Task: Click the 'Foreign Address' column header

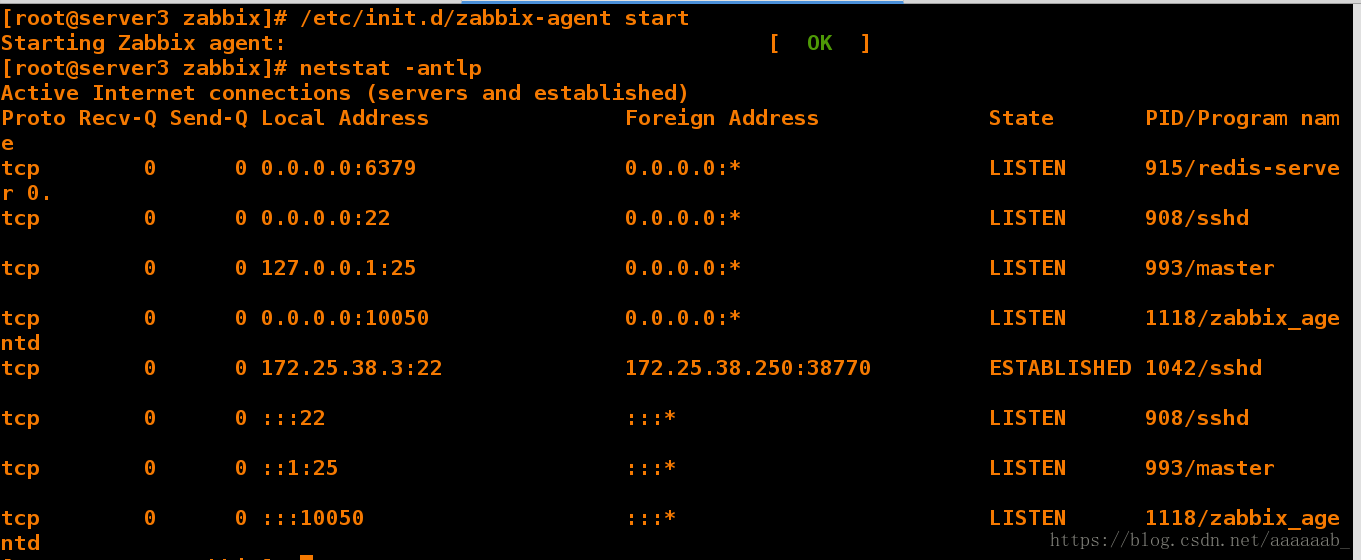Action: point(722,118)
